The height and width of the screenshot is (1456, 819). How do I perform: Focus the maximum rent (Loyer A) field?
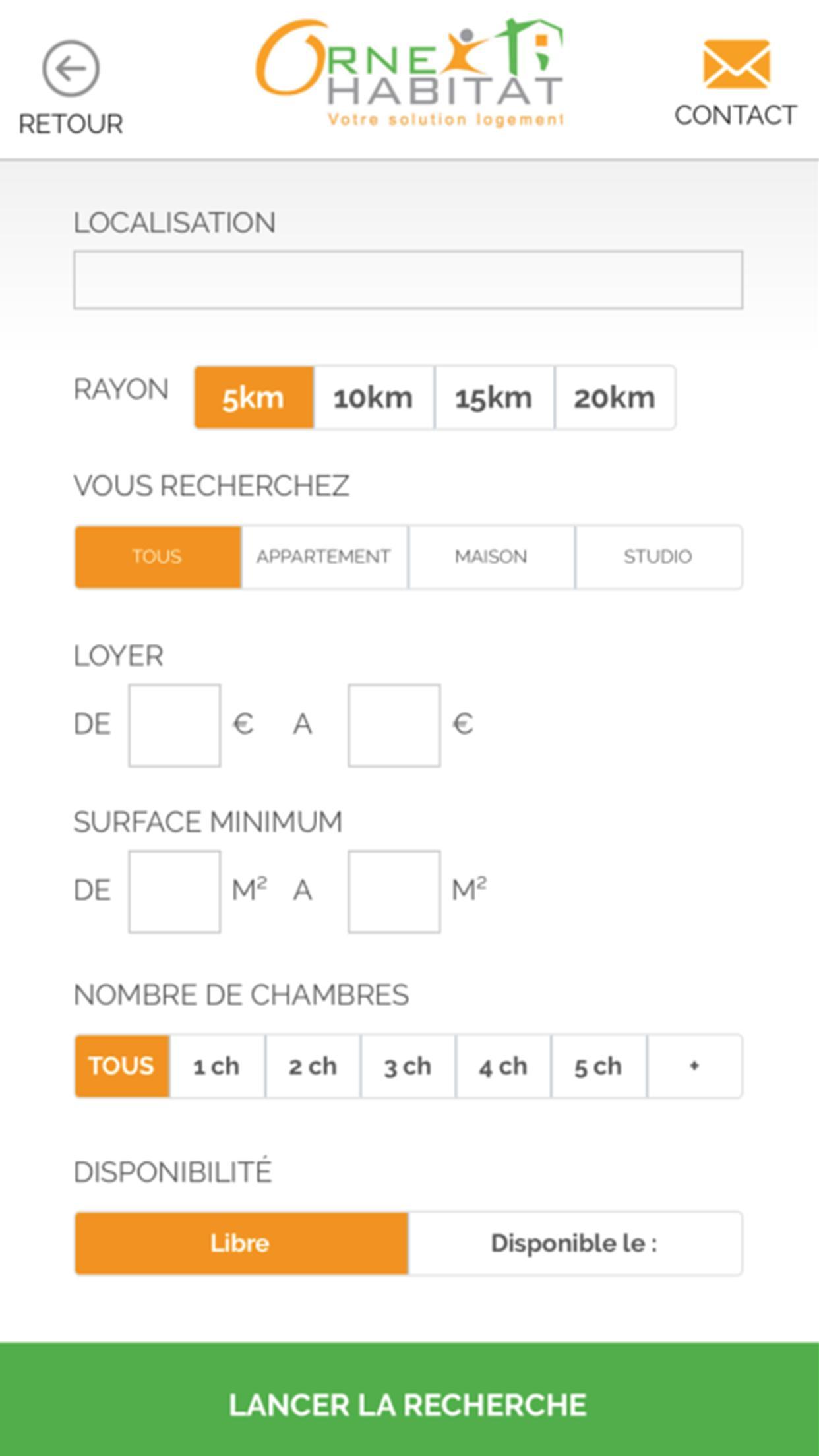click(x=394, y=725)
